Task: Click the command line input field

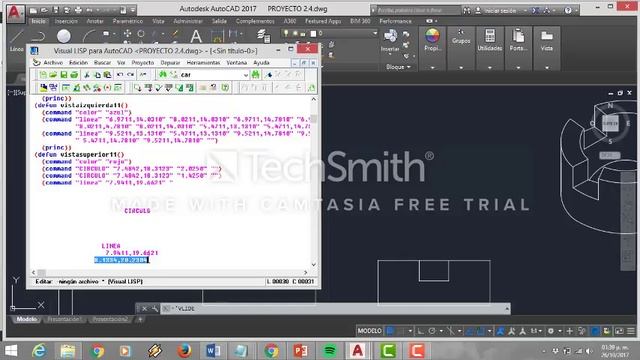Action: 335,309
